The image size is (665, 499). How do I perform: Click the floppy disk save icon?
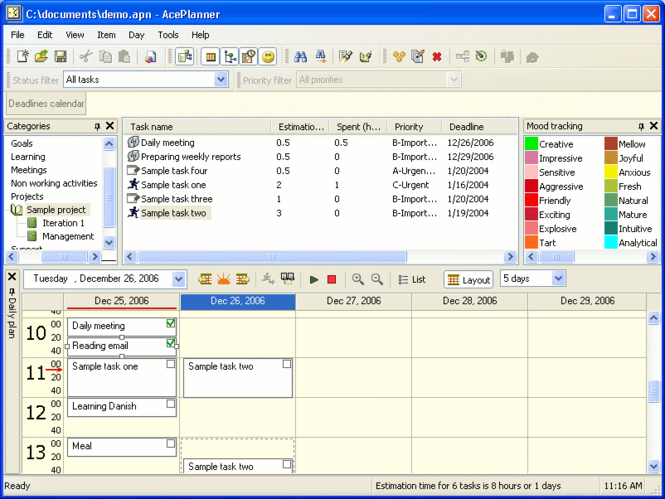pos(60,56)
